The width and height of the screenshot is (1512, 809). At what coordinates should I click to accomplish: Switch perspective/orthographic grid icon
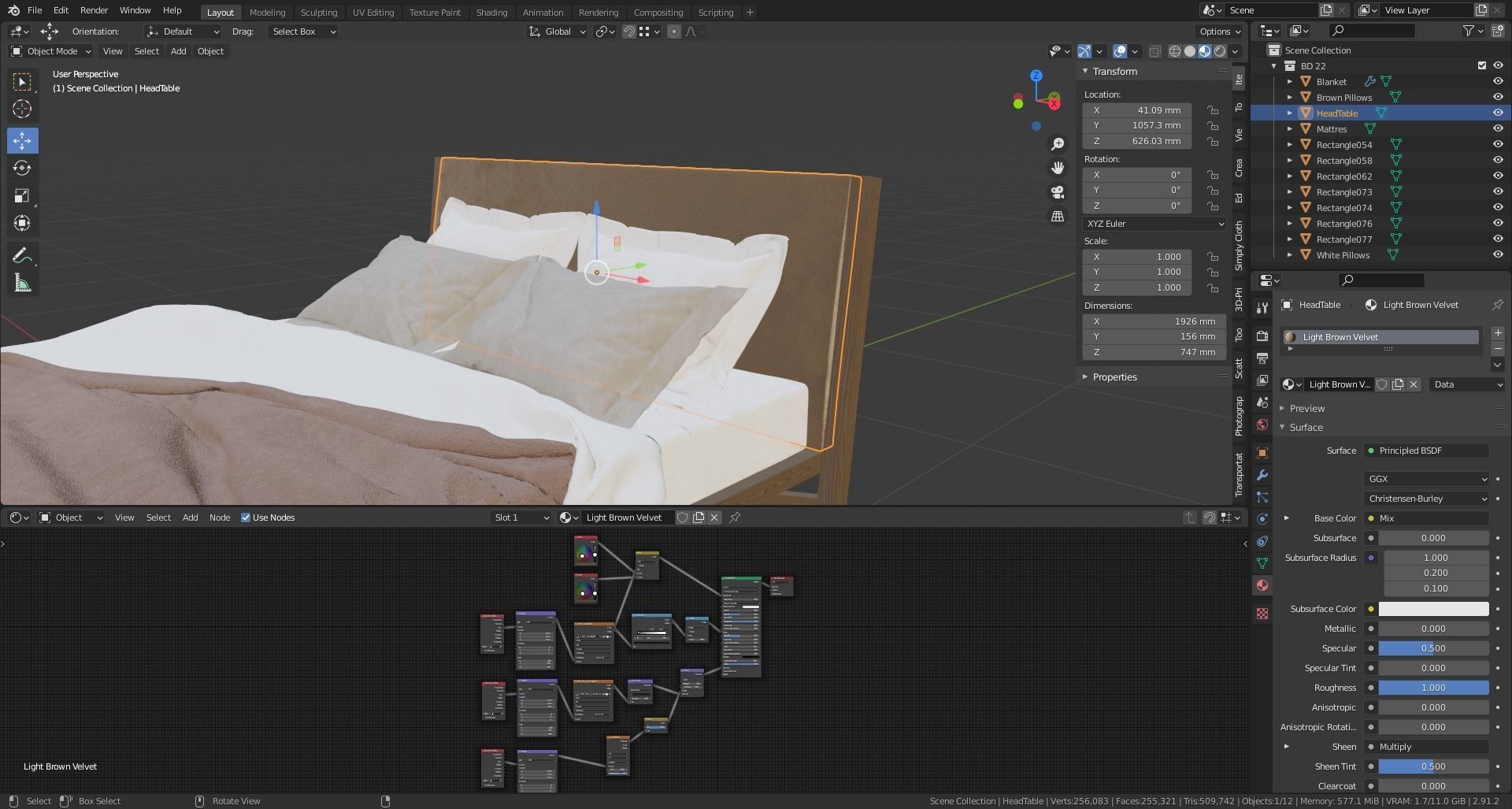coord(1058,216)
